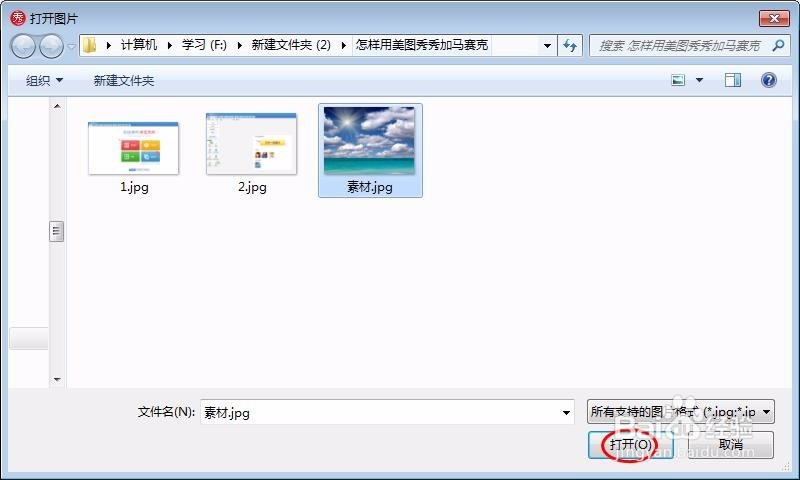Select 新建文件夹 (2) in the breadcrumb
Image resolution: width=800 pixels, height=480 pixels.
291,45
